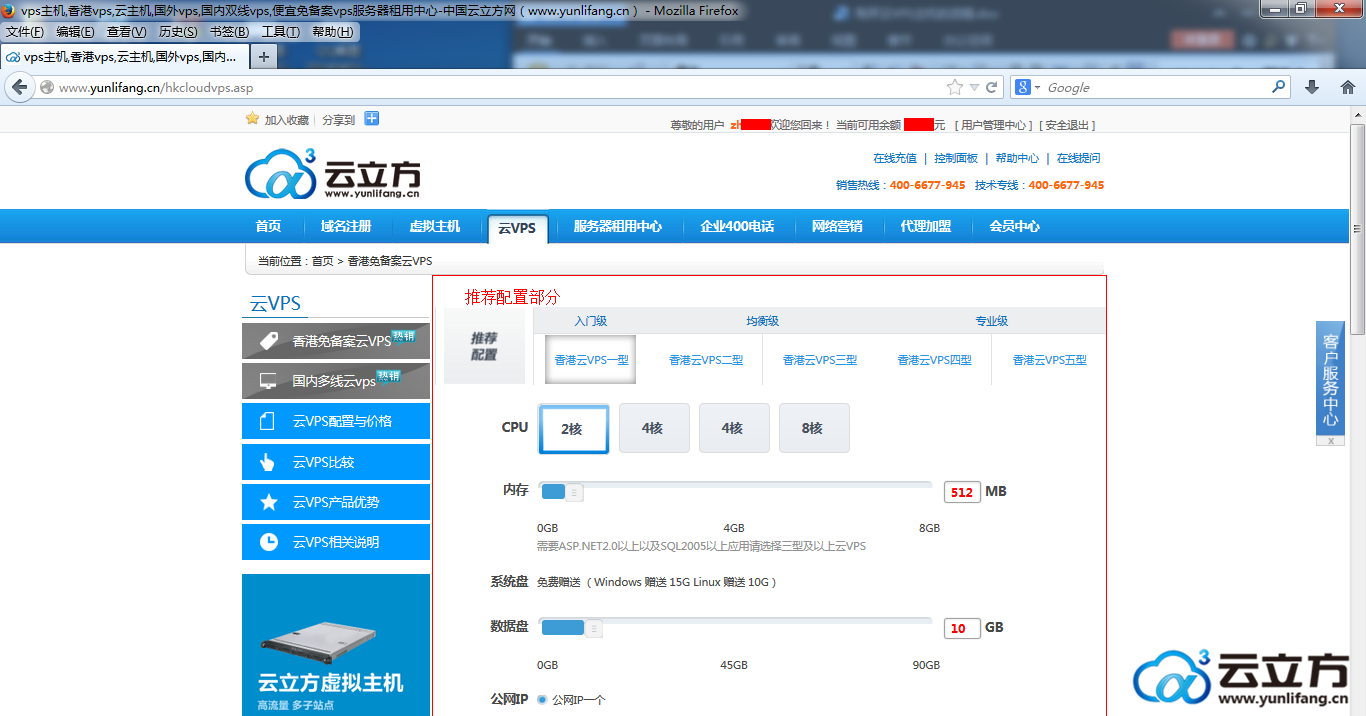1366x716 pixels.
Task: Open 网络营销 in the navigation bar
Action: (x=837, y=226)
